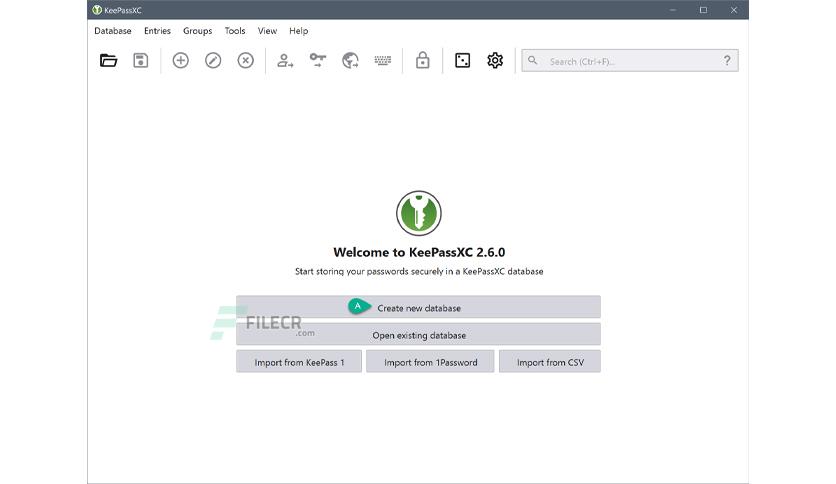Image resolution: width=836 pixels, height=484 pixels.
Task: Click the Delete entry X icon
Action: coord(246,61)
